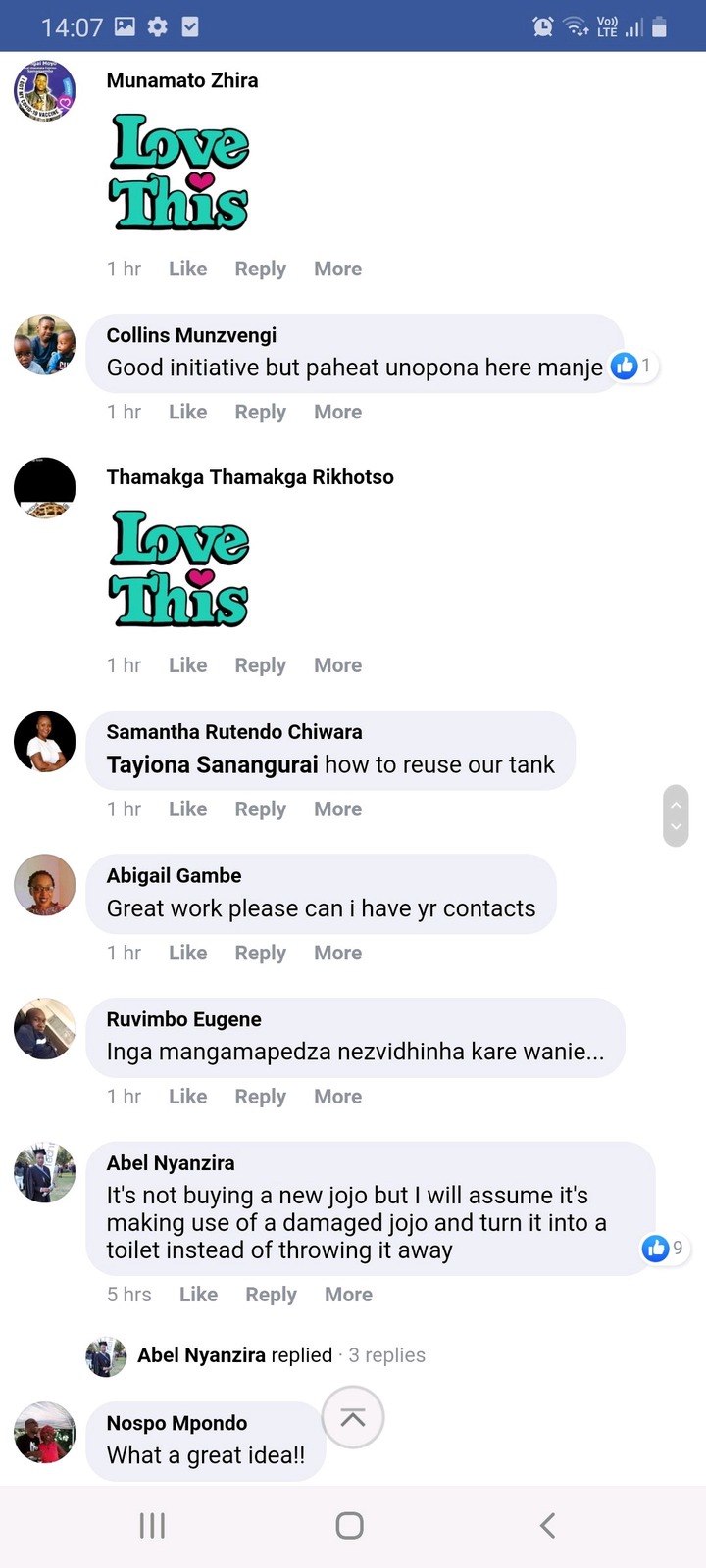Open the like reaction count on Collins Munzvengi's comment
This screenshot has width=706, height=1568.
633,367
